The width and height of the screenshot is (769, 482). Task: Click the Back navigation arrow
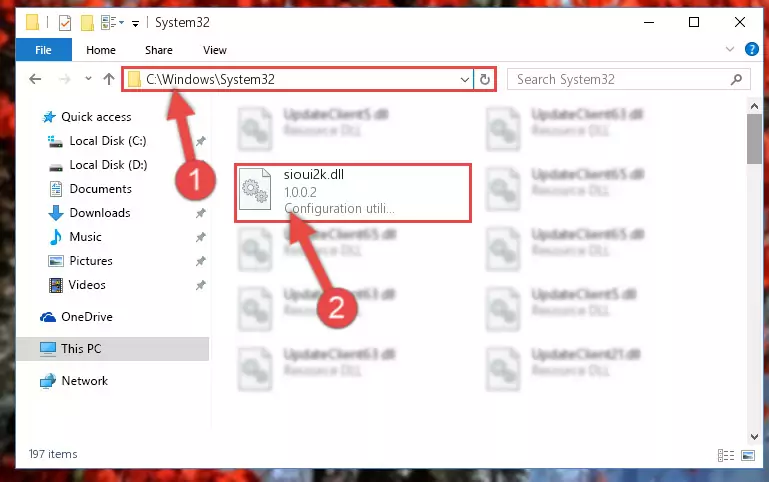[35, 79]
